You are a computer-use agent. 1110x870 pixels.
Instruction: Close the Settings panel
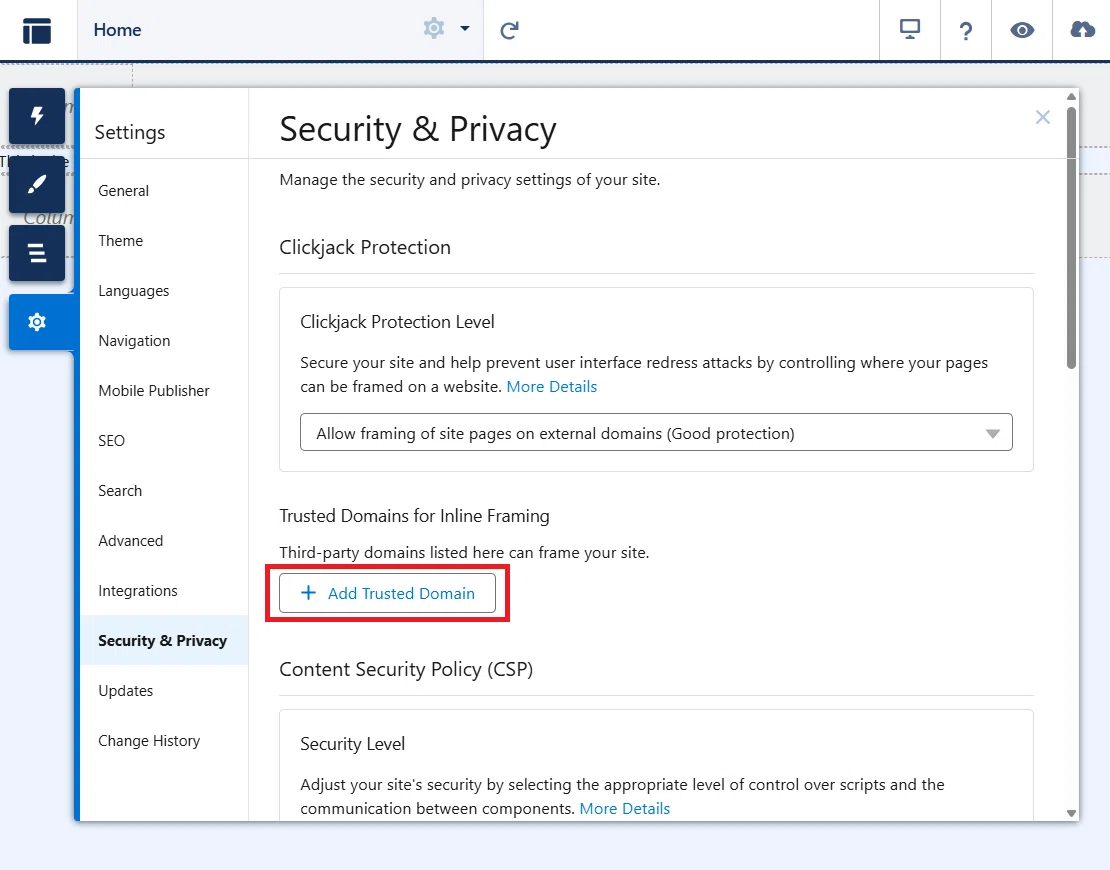1042,117
